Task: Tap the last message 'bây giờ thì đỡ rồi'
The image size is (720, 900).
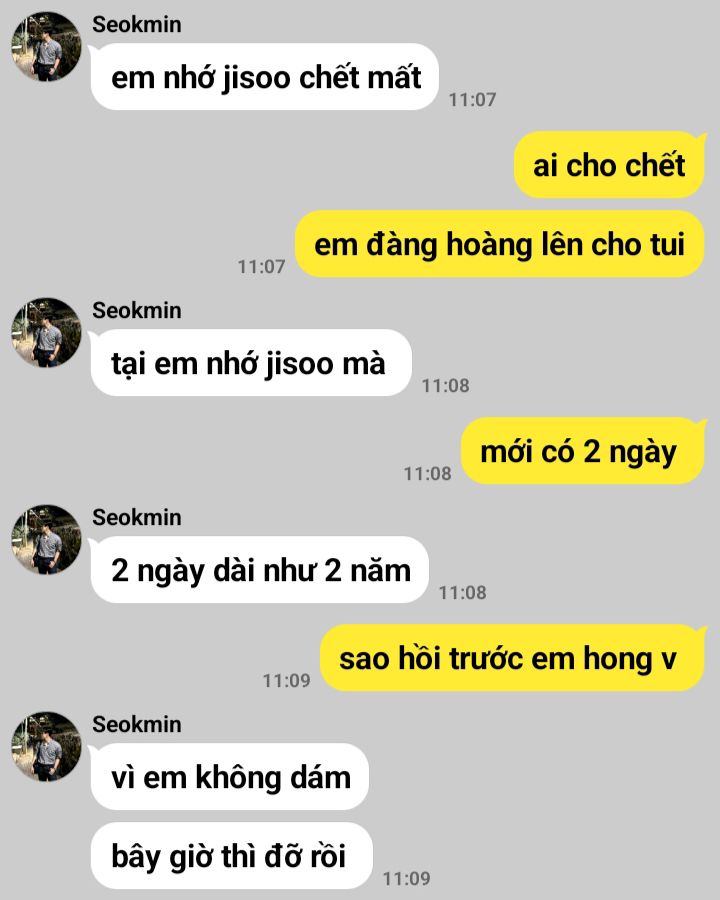Action: [231, 856]
